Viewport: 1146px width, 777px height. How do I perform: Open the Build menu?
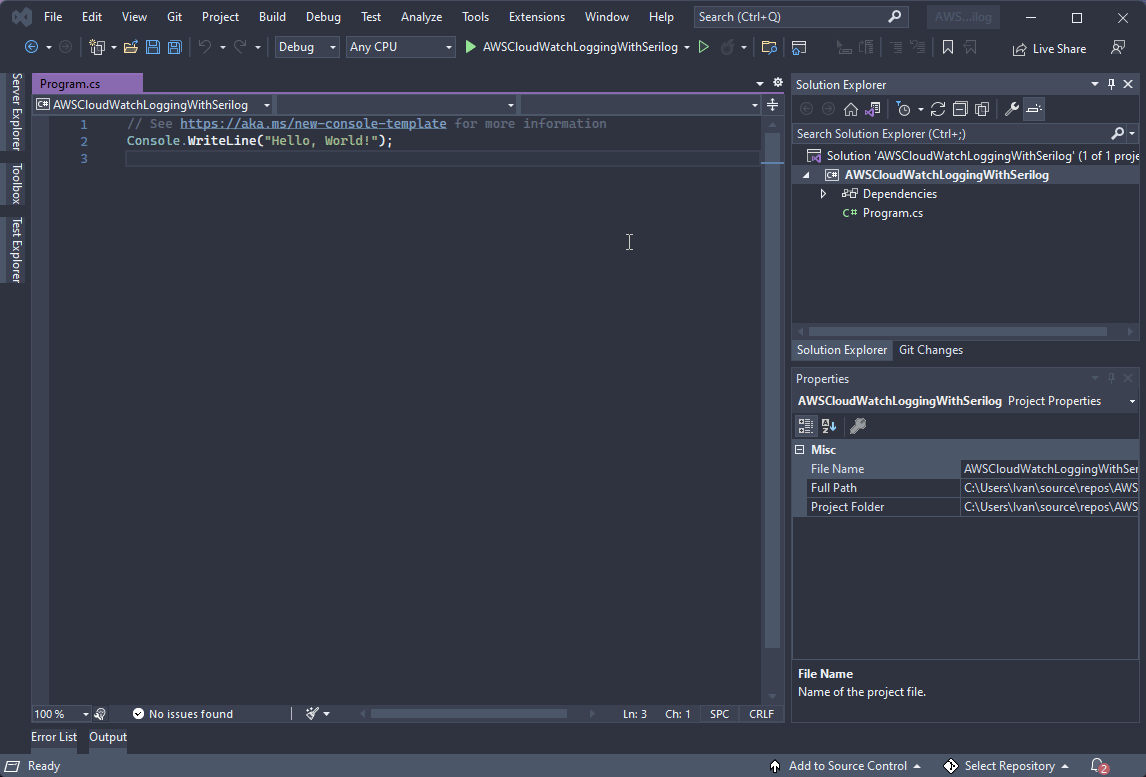(x=272, y=17)
